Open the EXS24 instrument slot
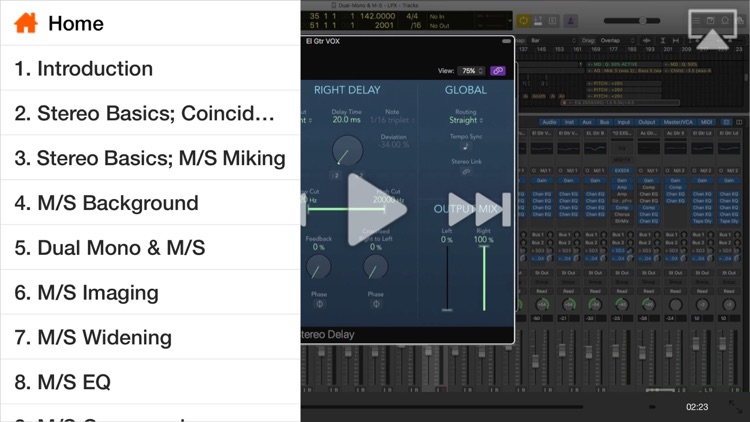750x422 pixels. [622, 170]
